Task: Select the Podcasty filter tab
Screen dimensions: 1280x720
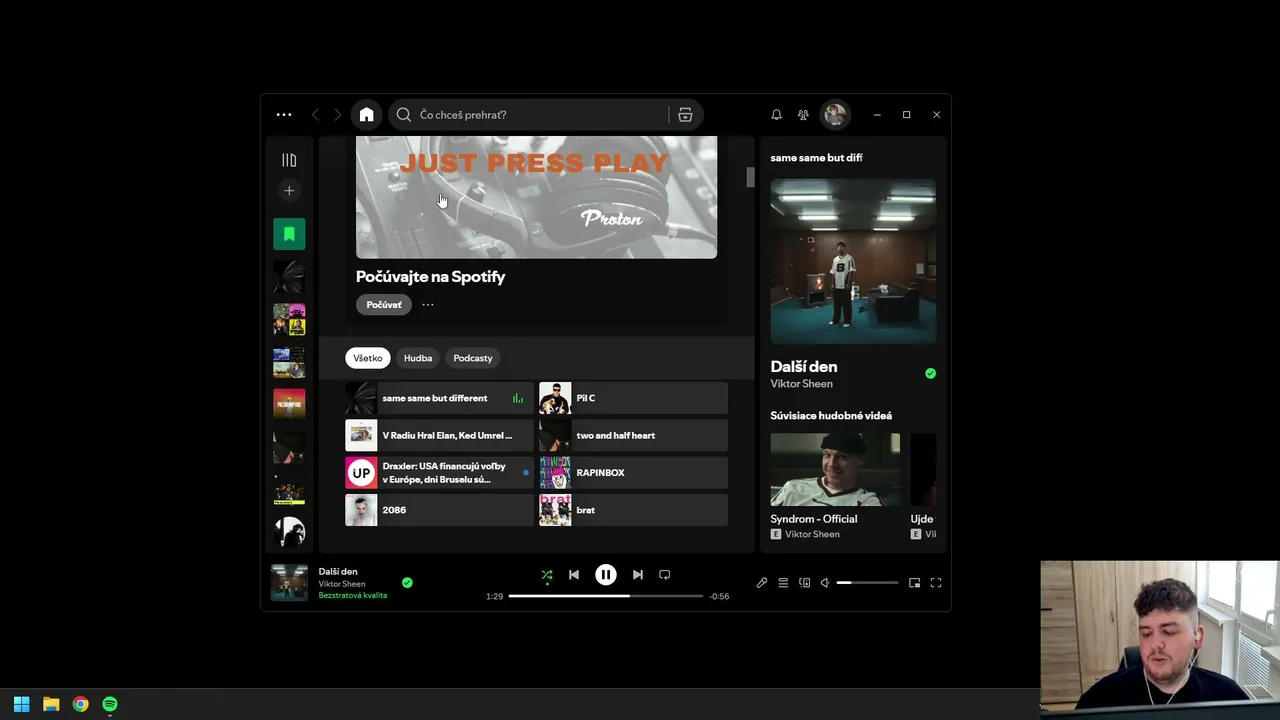Action: [473, 358]
